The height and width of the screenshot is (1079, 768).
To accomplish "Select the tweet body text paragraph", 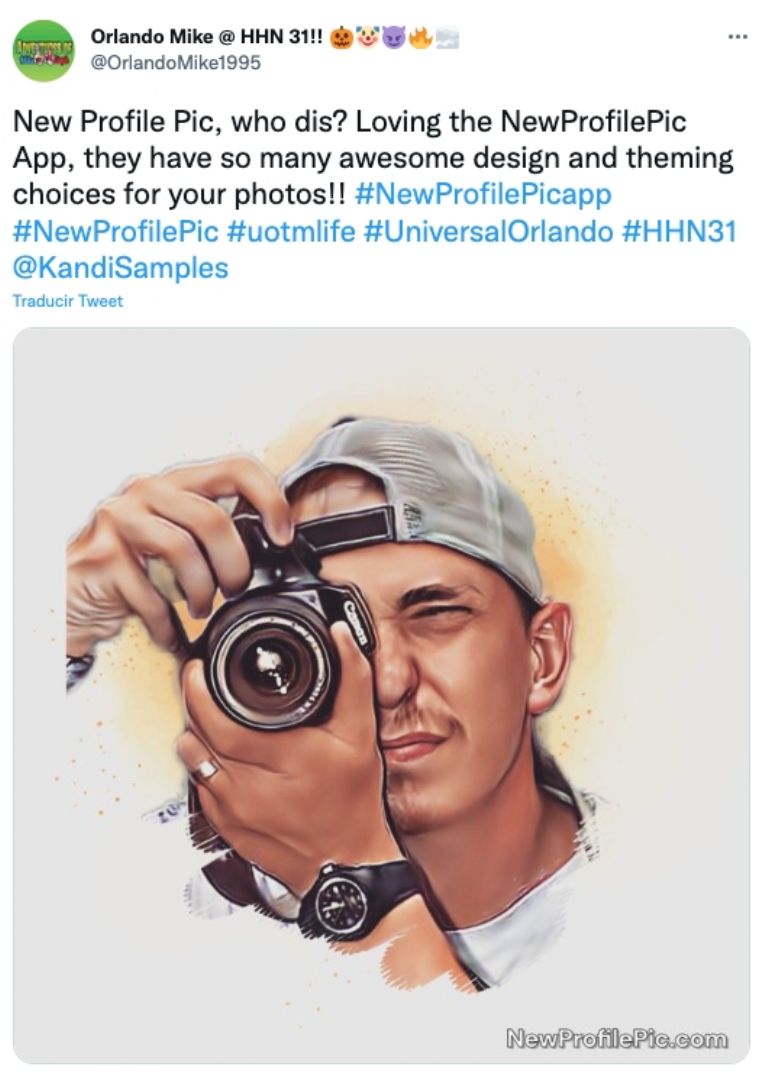I will click(375, 195).
